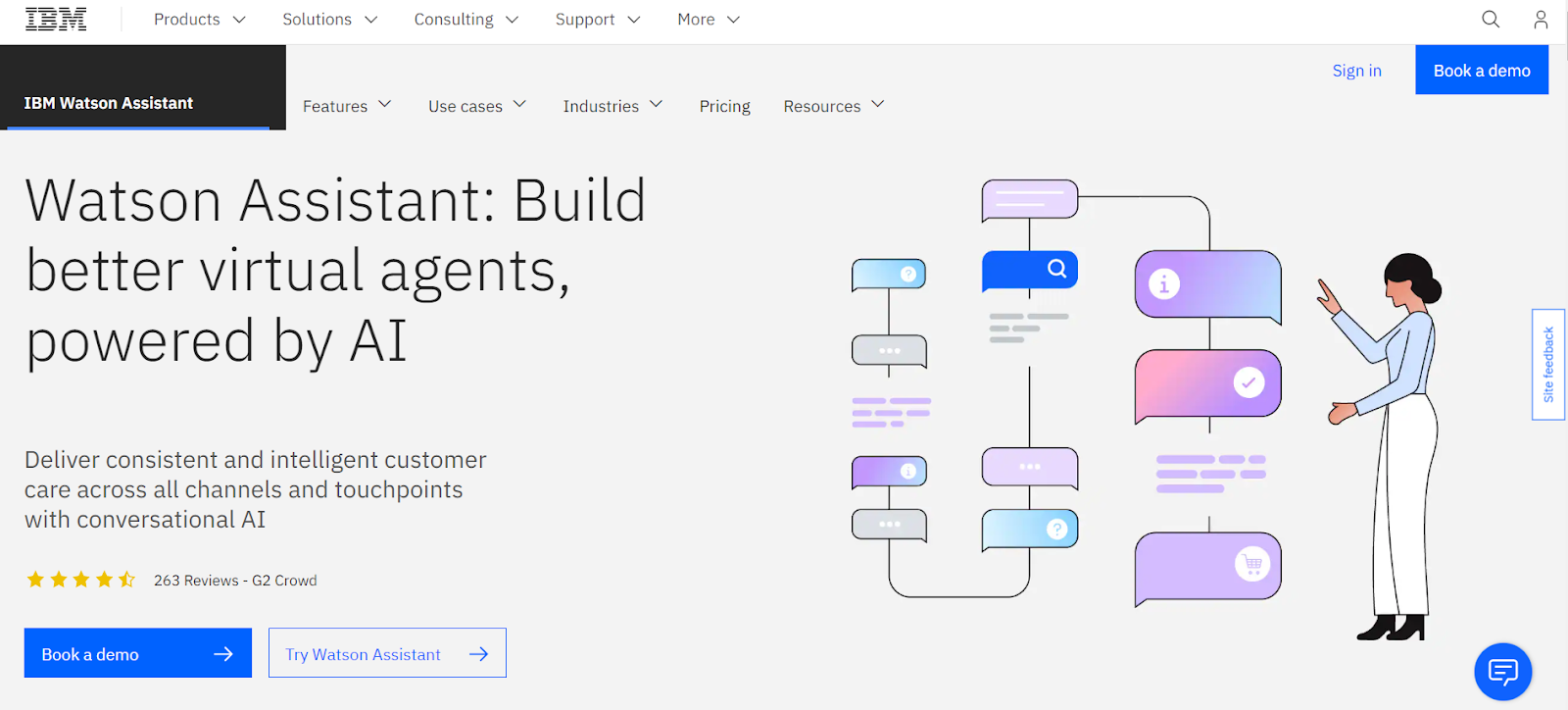Open the Site feedback tab
1568x710 pixels.
(x=1548, y=365)
